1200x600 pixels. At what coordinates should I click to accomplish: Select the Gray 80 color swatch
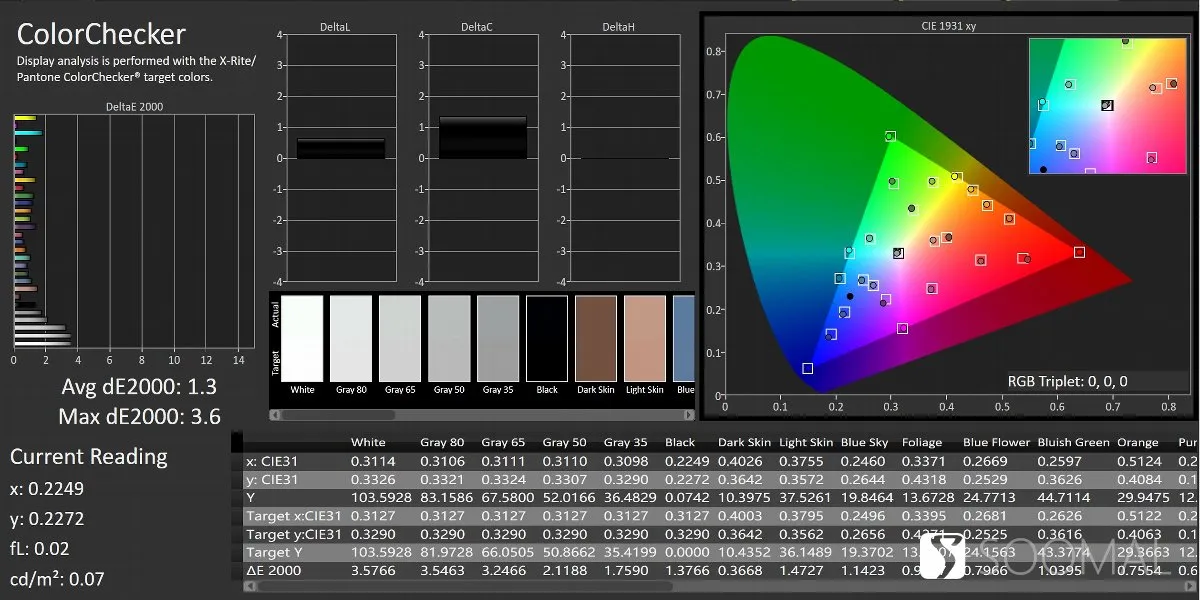point(350,337)
